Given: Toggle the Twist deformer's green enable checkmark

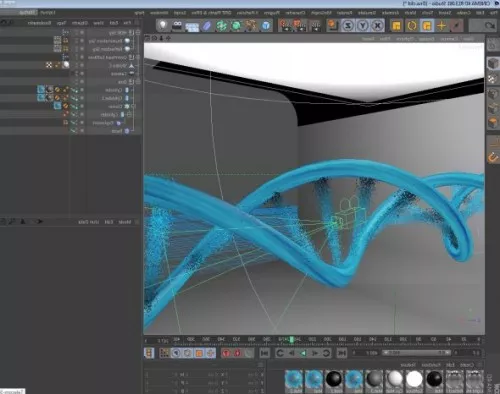Looking at the screenshot, I should [74, 131].
